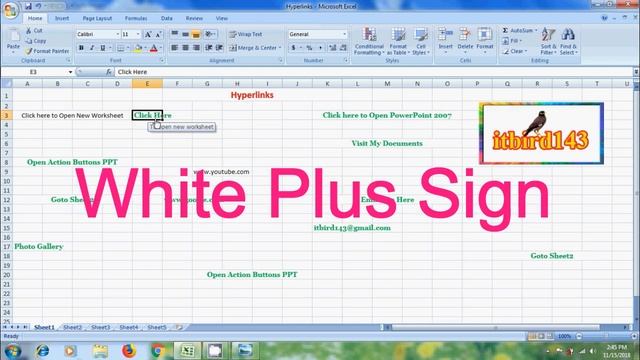Open the font size dropdown

(138, 34)
